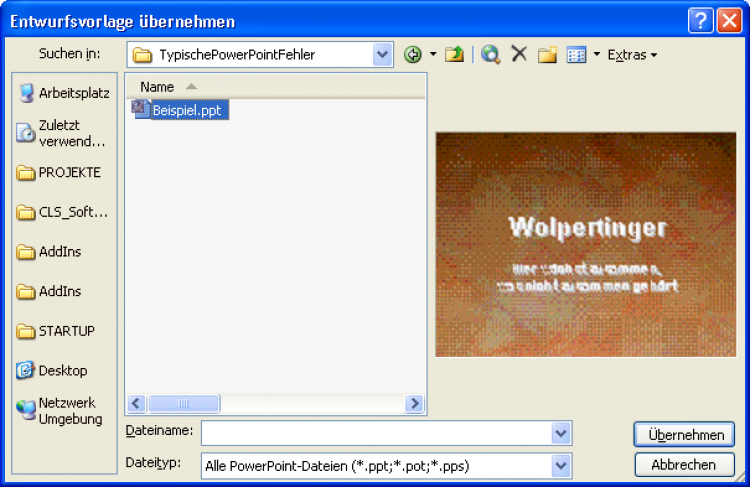Click the file list's right scroll arrow

pos(414,404)
